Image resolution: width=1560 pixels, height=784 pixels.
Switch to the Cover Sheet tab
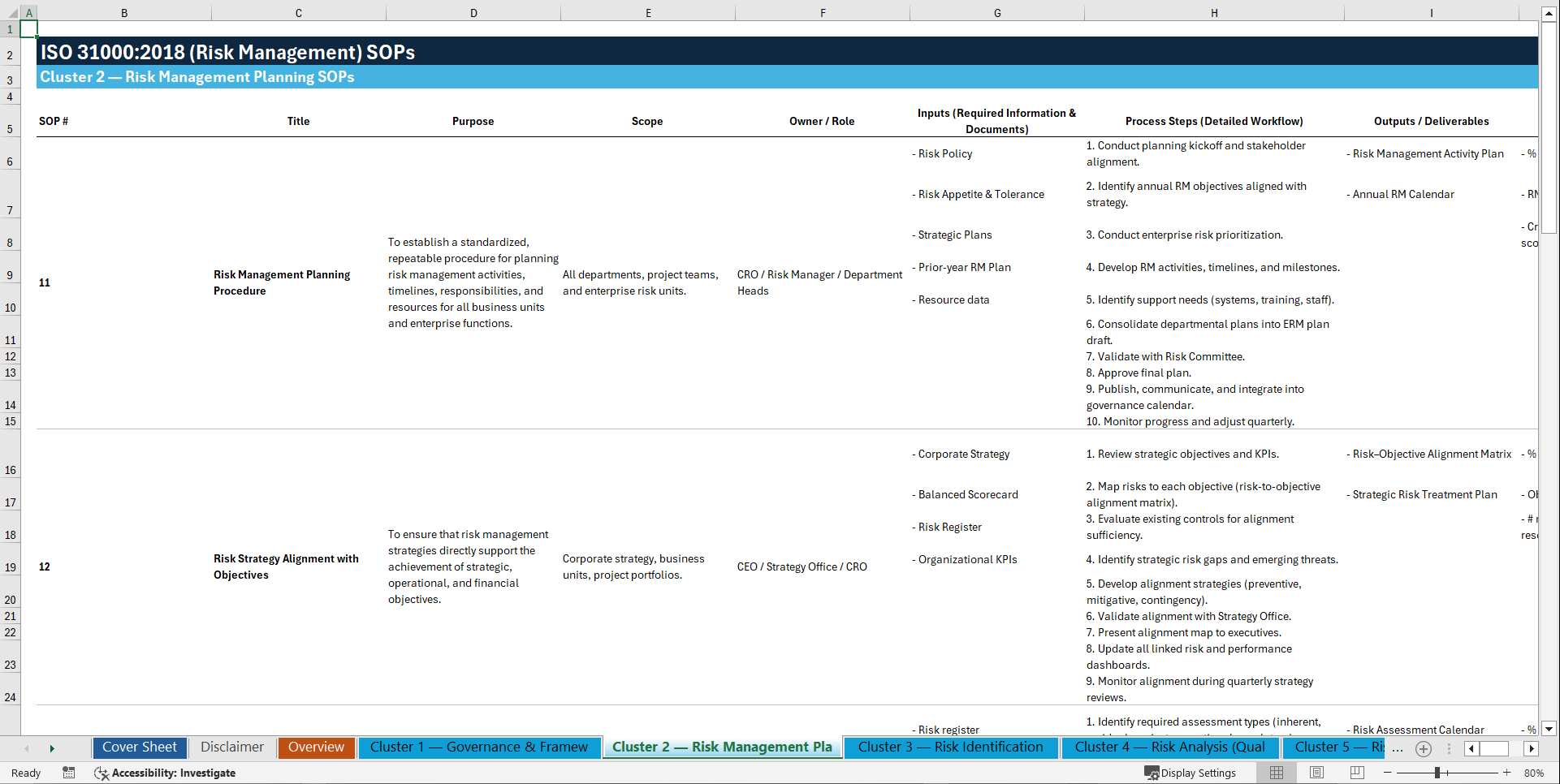139,747
